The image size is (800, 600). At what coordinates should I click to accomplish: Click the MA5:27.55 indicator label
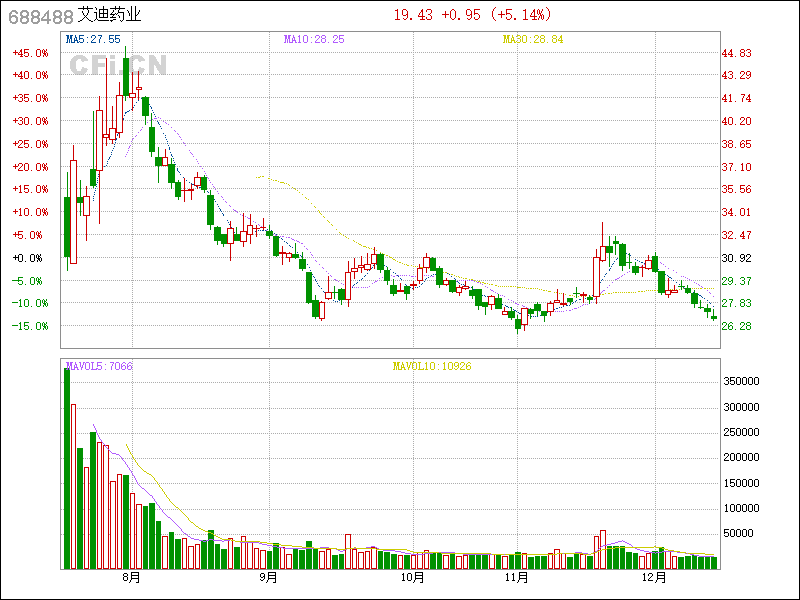[92, 39]
